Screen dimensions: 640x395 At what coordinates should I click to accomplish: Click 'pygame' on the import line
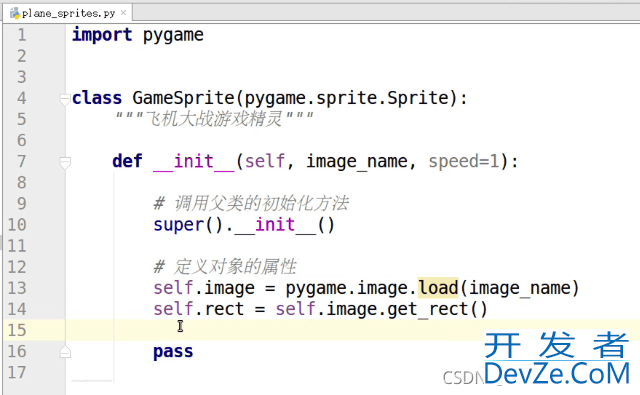point(173,36)
